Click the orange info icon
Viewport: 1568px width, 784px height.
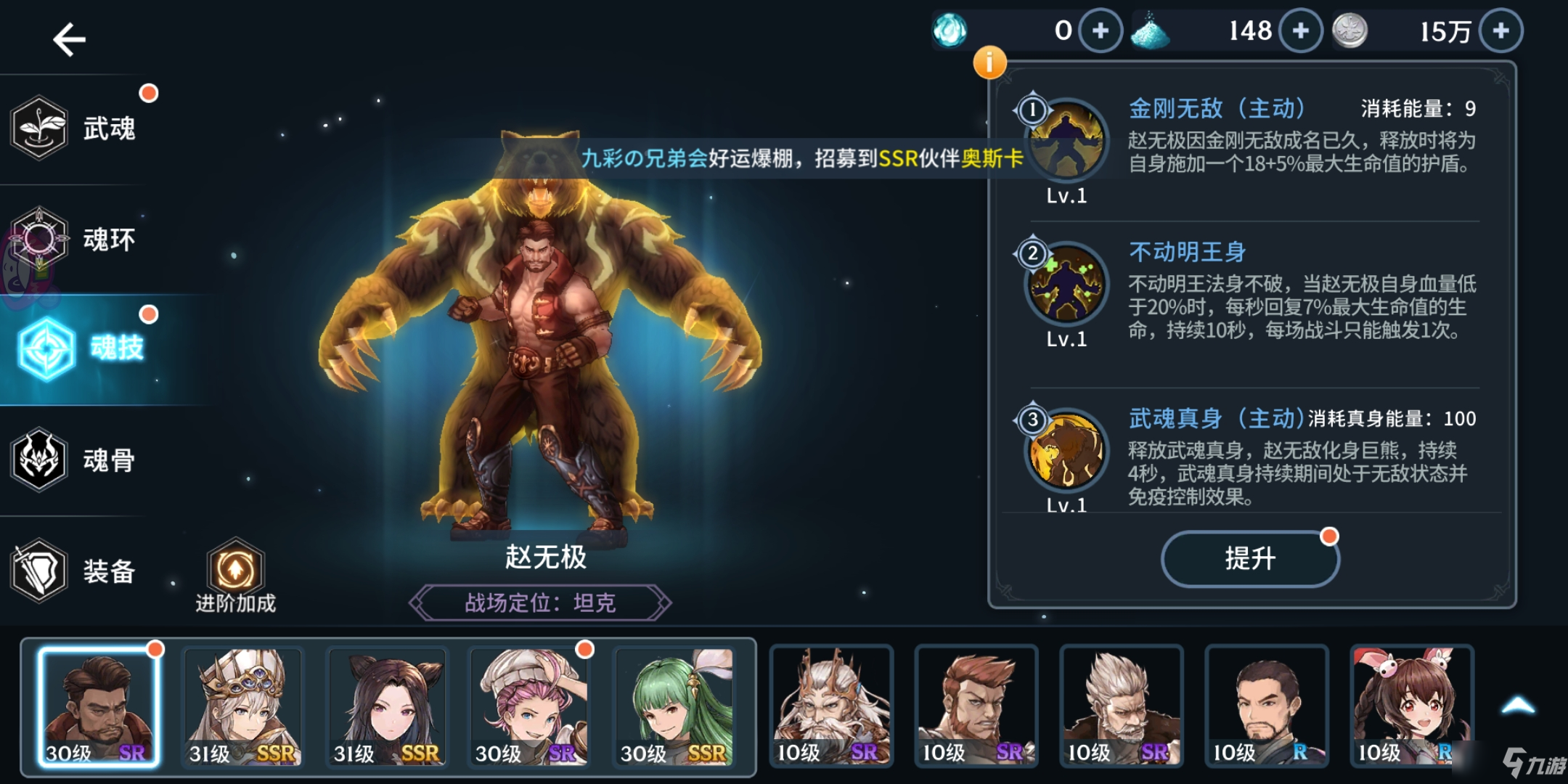(x=989, y=62)
